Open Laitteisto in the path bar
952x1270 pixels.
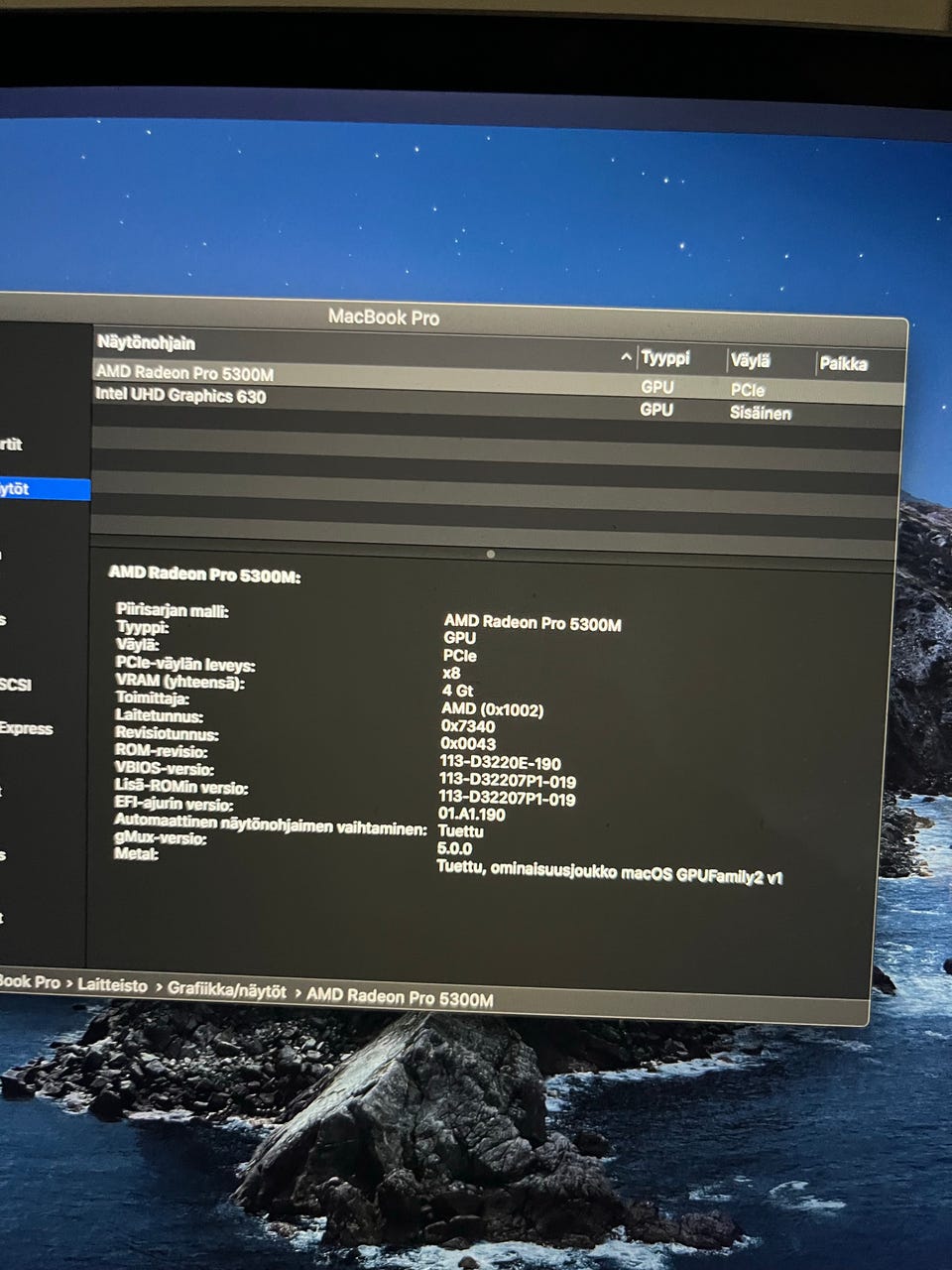click(x=112, y=986)
